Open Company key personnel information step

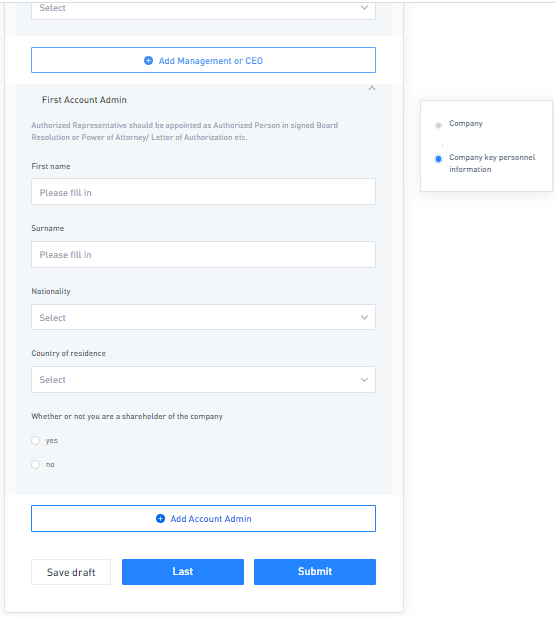[x=492, y=163]
